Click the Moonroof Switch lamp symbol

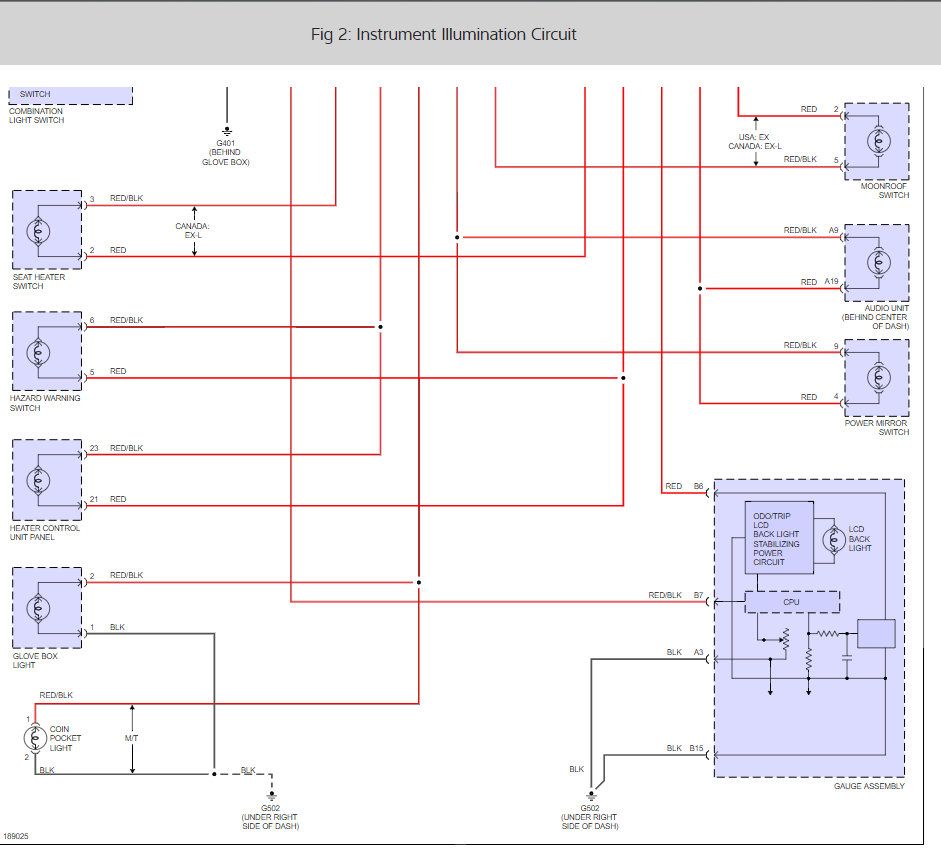(x=879, y=142)
